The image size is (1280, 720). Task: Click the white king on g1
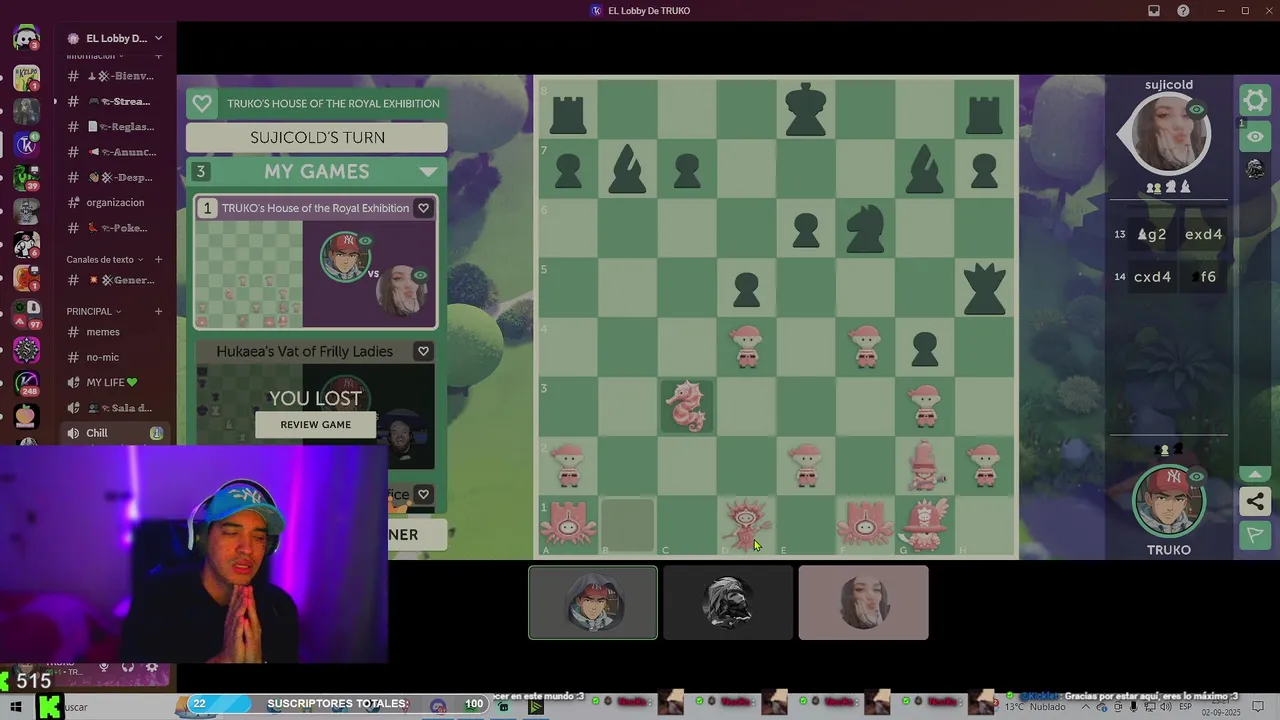(925, 525)
